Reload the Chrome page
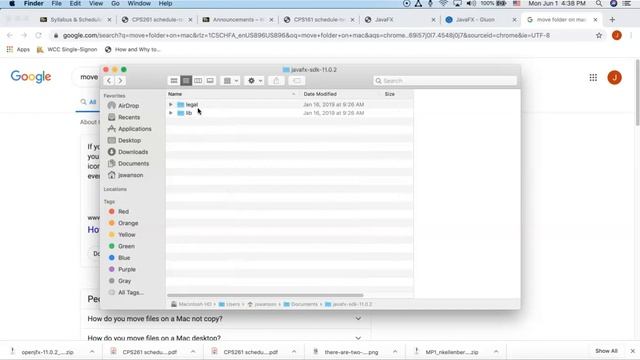This screenshot has height=360, width=640. 38,36
